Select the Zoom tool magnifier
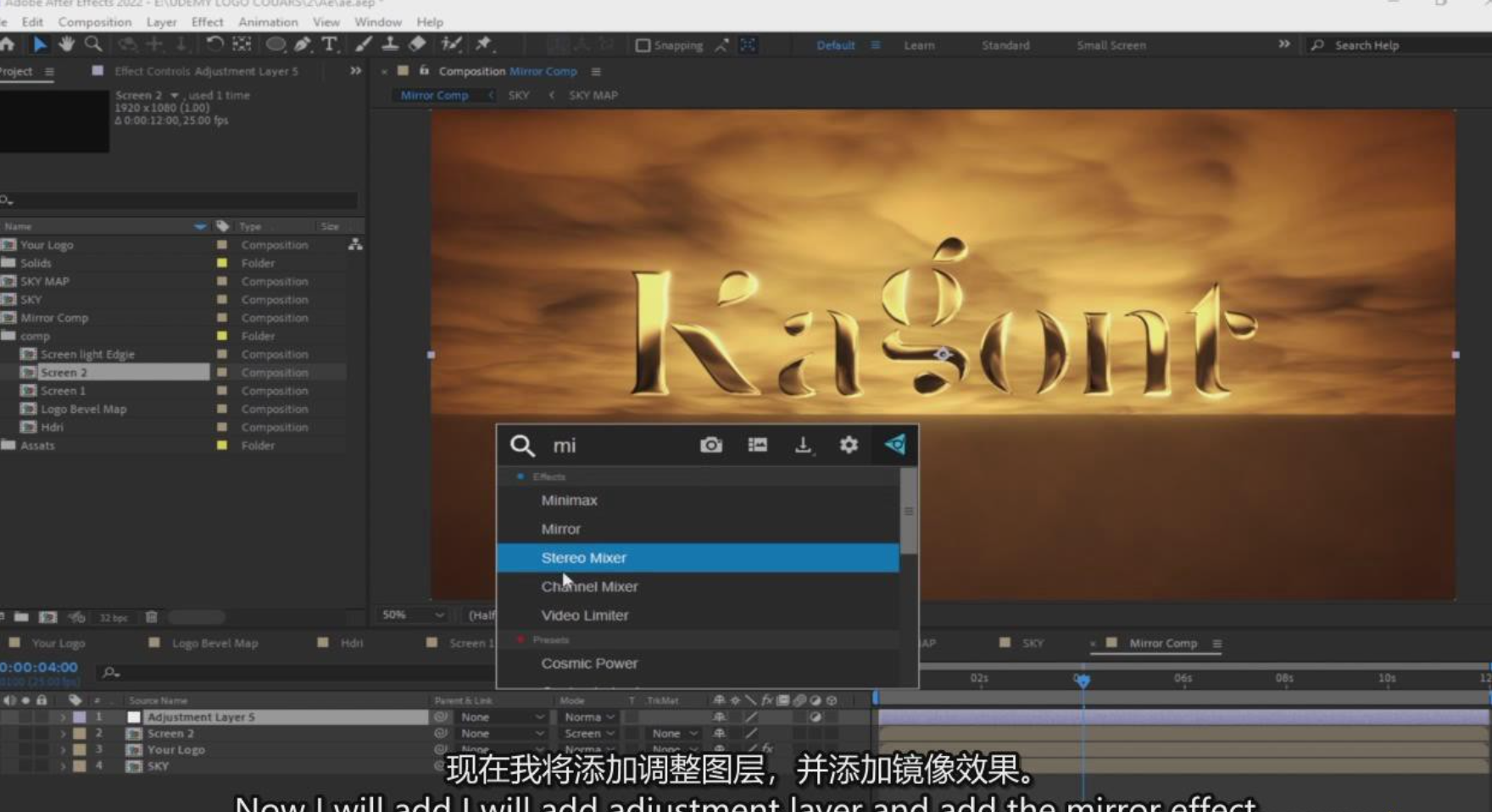The image size is (1492, 812). (x=93, y=44)
